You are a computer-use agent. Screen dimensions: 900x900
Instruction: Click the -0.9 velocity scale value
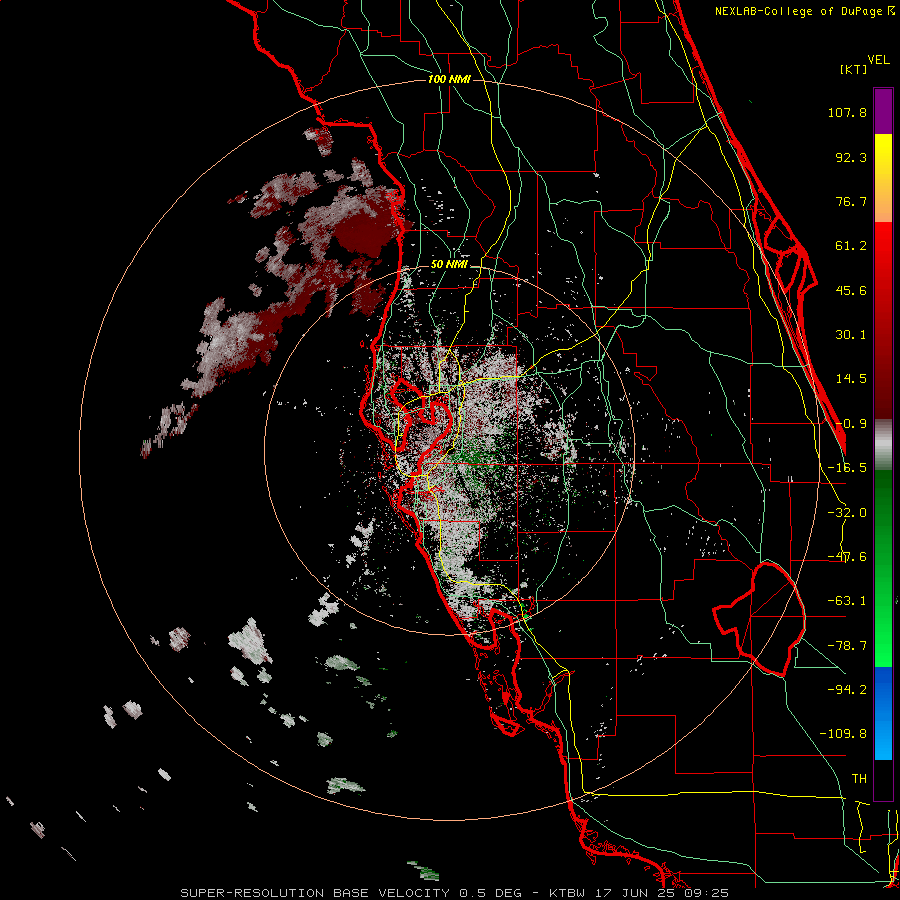(x=851, y=424)
